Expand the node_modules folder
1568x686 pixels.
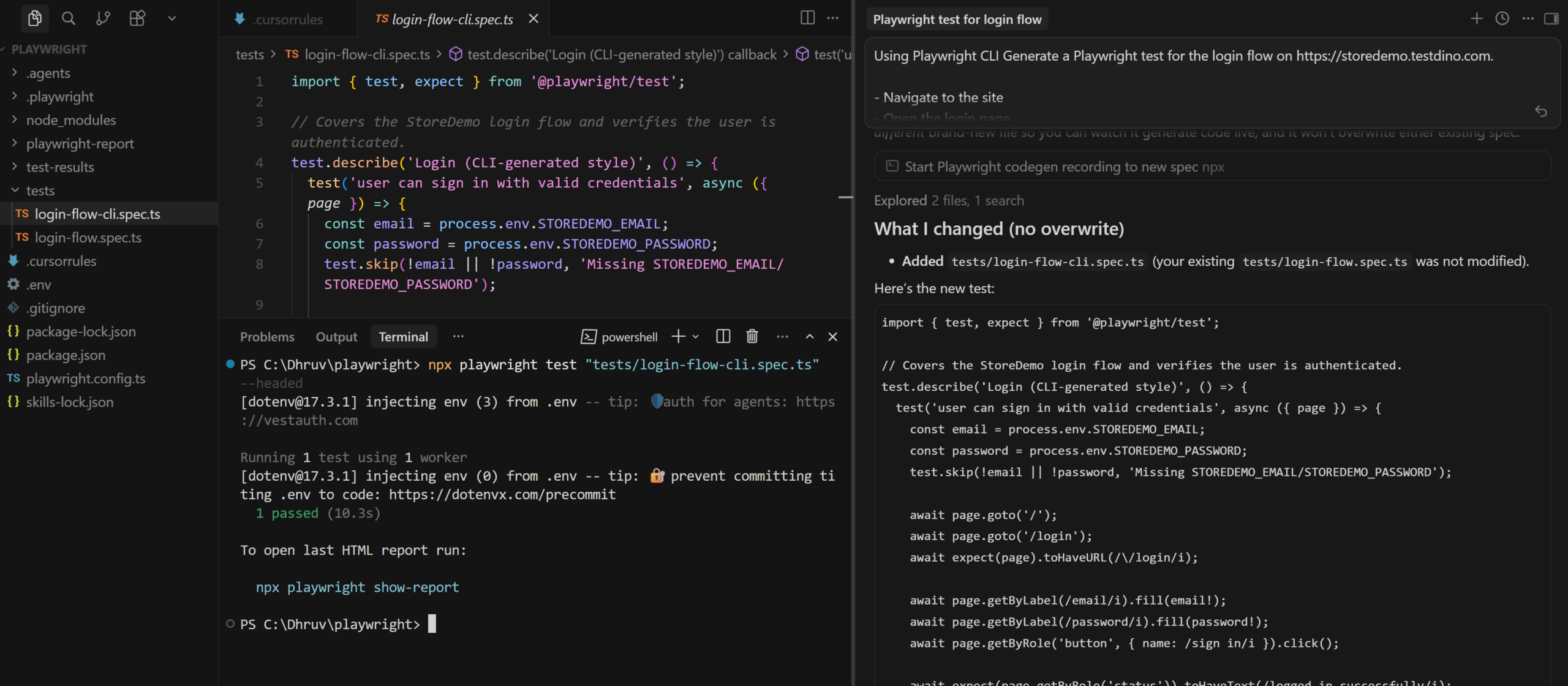pyautogui.click(x=70, y=120)
